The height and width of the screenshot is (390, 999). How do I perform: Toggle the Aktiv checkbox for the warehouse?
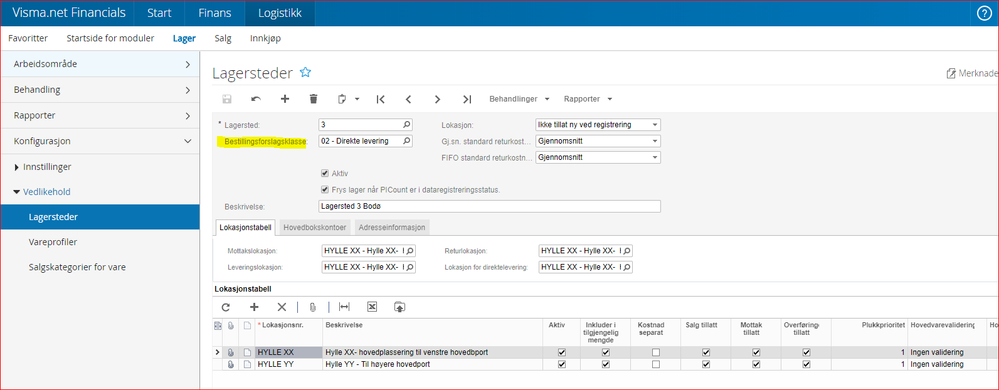pos(326,173)
